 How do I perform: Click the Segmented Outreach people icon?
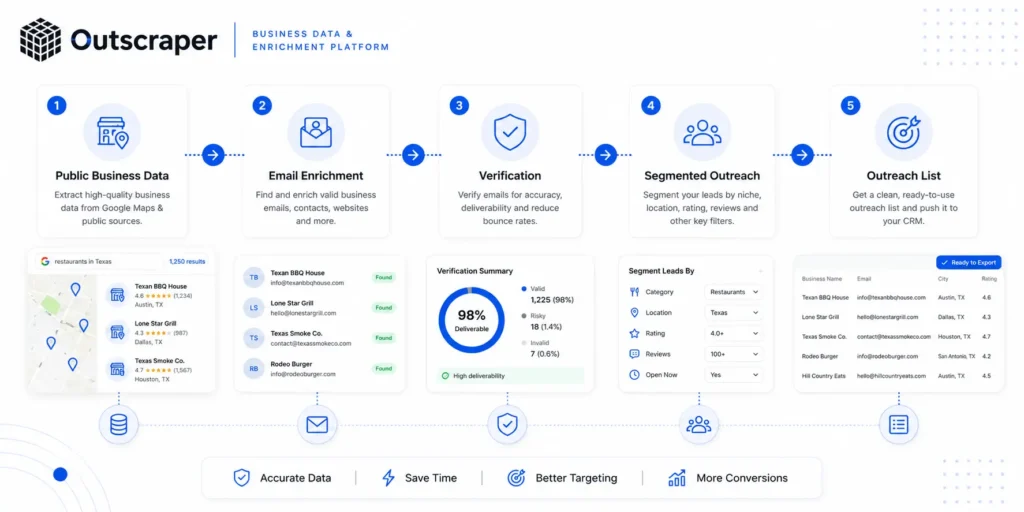(x=702, y=132)
